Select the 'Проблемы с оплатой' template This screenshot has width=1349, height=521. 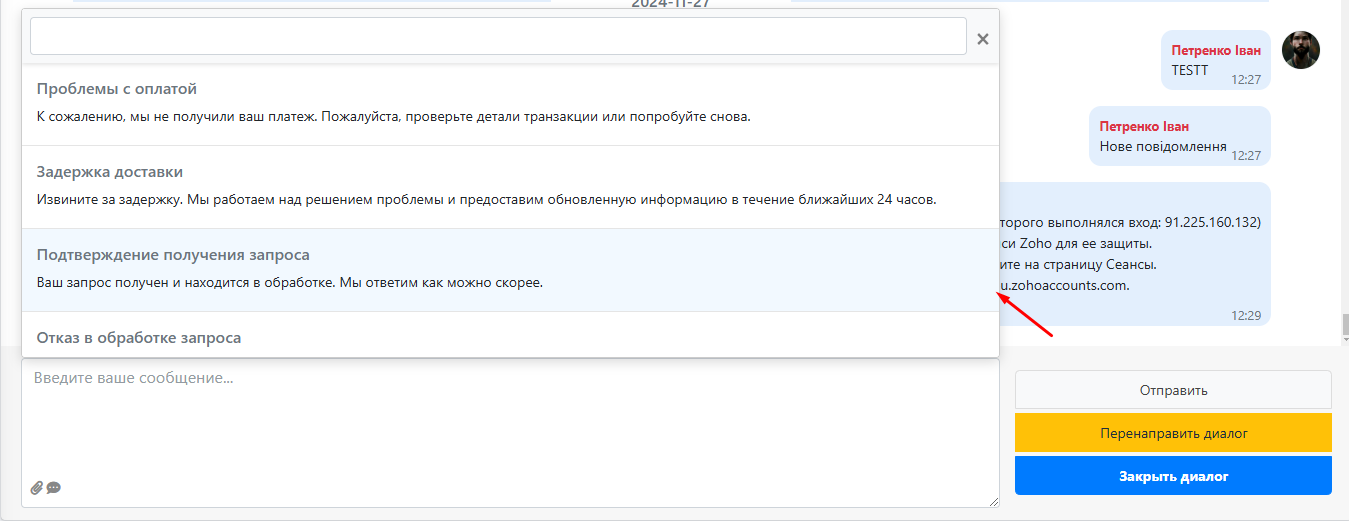pyautogui.click(x=510, y=104)
